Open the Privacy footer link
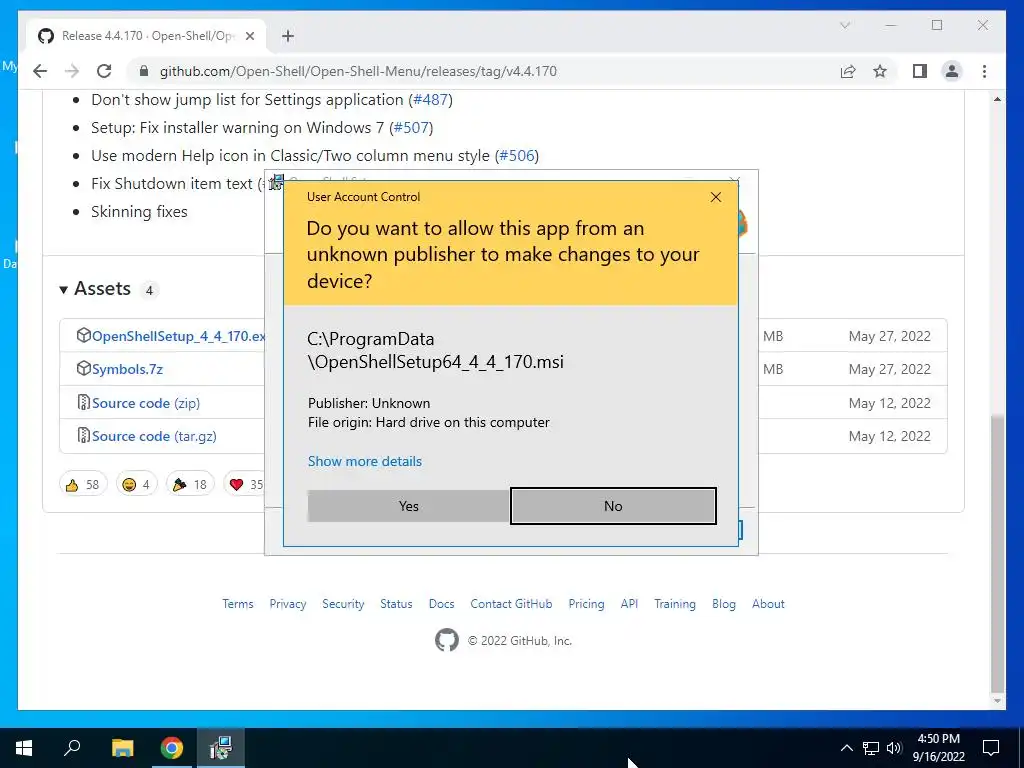Image resolution: width=1024 pixels, height=768 pixels. (x=288, y=604)
